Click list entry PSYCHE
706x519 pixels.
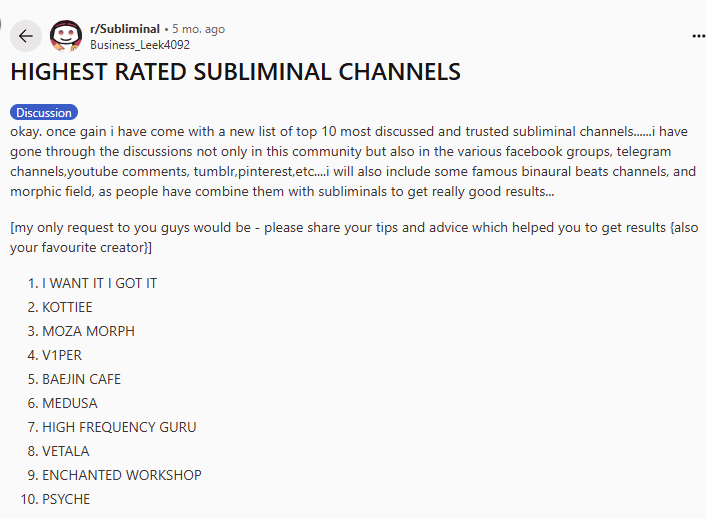tap(66, 499)
